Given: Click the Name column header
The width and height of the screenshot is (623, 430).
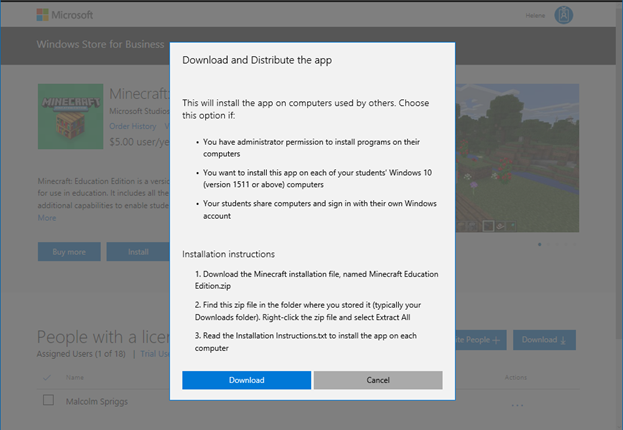Looking at the screenshot, I should click(75, 377).
